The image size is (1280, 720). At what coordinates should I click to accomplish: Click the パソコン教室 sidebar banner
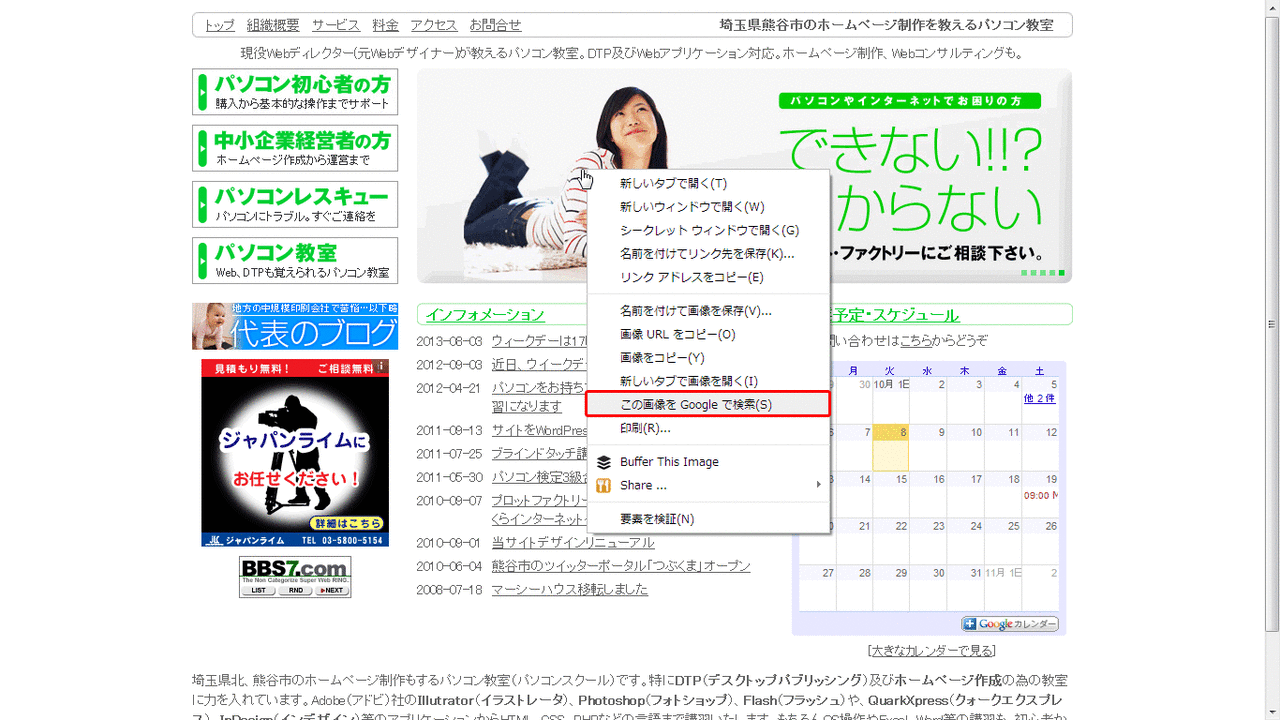click(x=295, y=260)
